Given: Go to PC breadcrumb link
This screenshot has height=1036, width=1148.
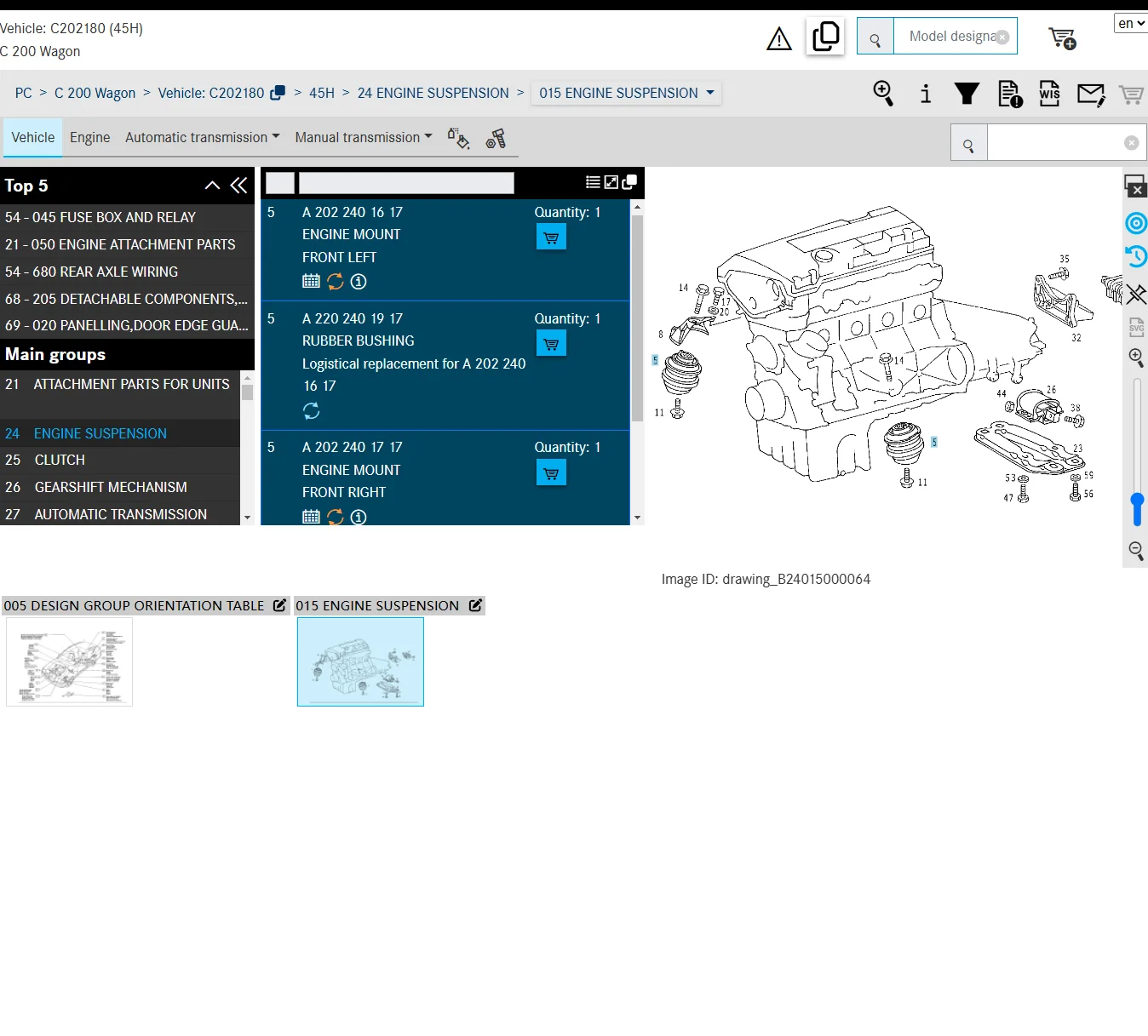Looking at the screenshot, I should [x=24, y=93].
